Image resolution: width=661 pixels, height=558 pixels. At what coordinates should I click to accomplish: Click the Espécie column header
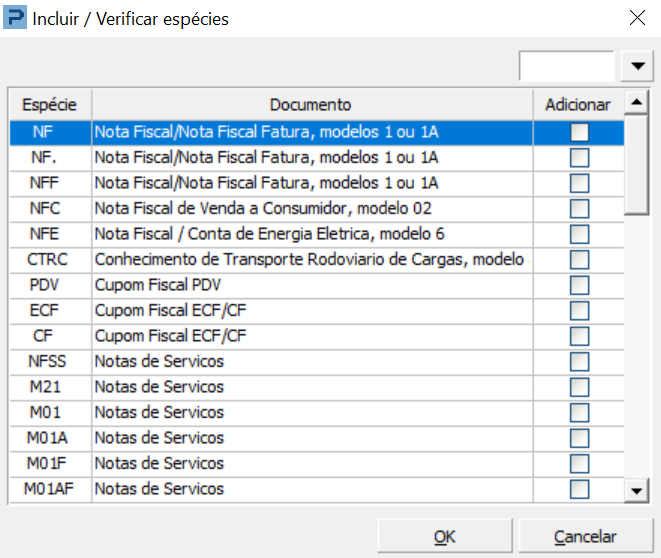click(x=50, y=105)
